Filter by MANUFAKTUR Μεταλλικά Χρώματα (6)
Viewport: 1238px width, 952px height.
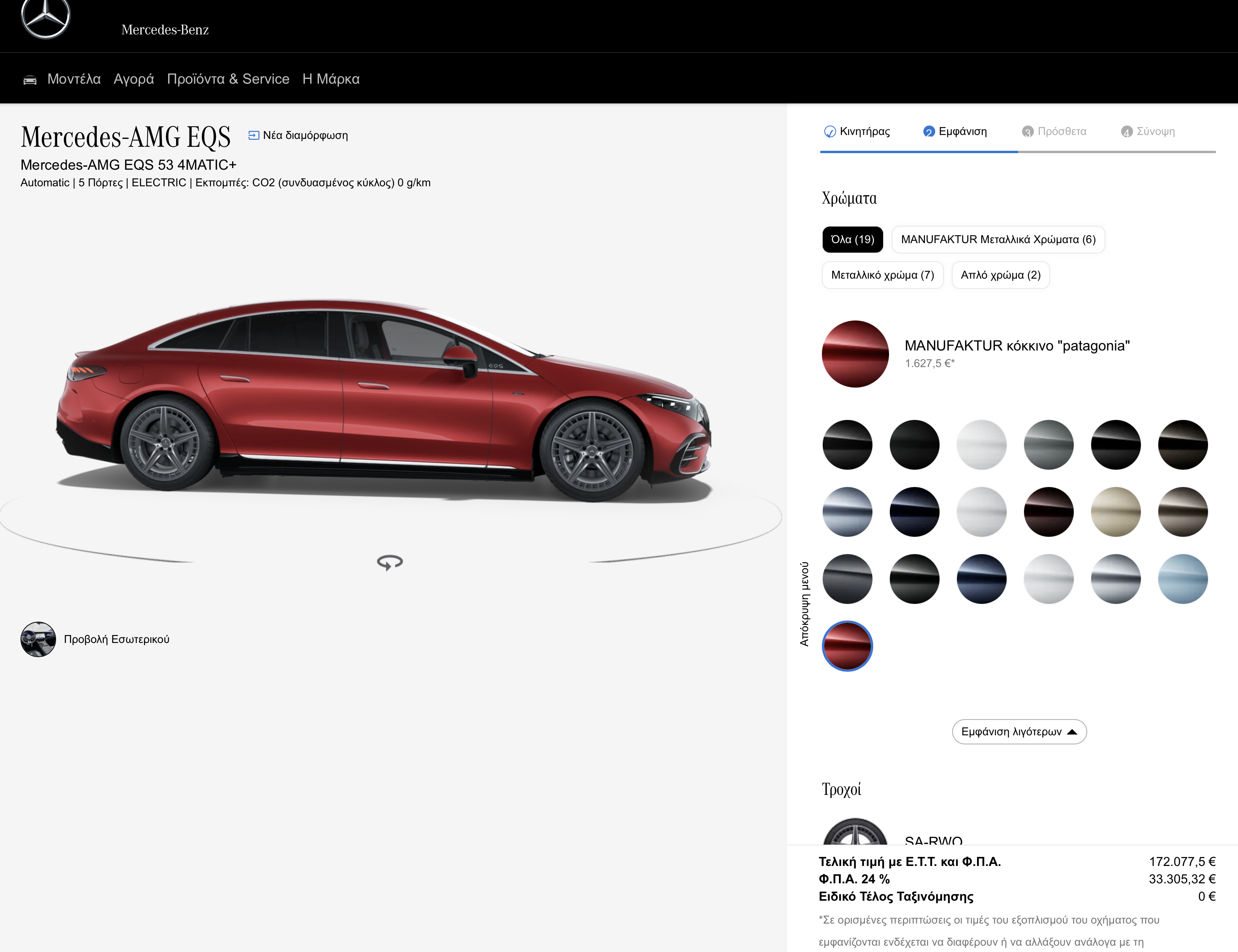[998, 240]
